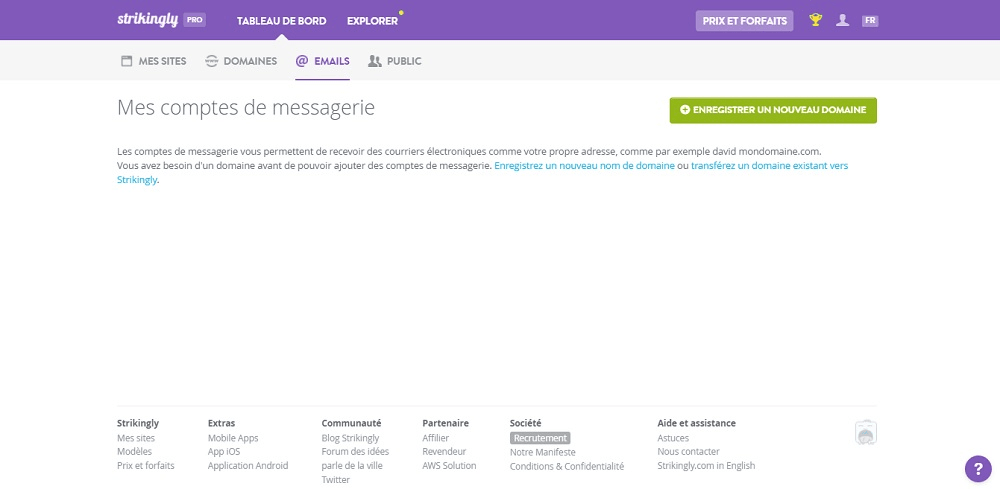Screen dimensions: 1000x489
Task: Open AWS Solution footer link
Action: 449,465
